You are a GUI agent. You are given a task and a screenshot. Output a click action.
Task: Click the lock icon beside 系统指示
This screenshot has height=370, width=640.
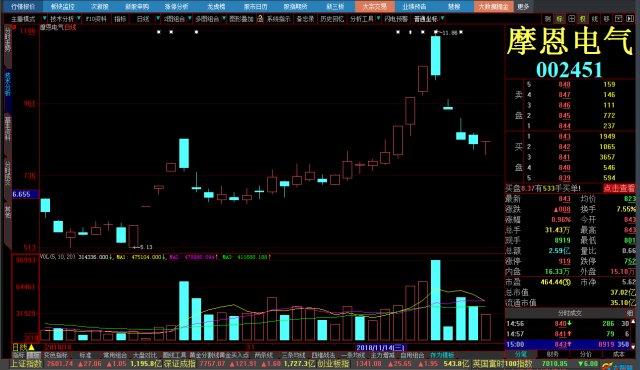click(260, 19)
